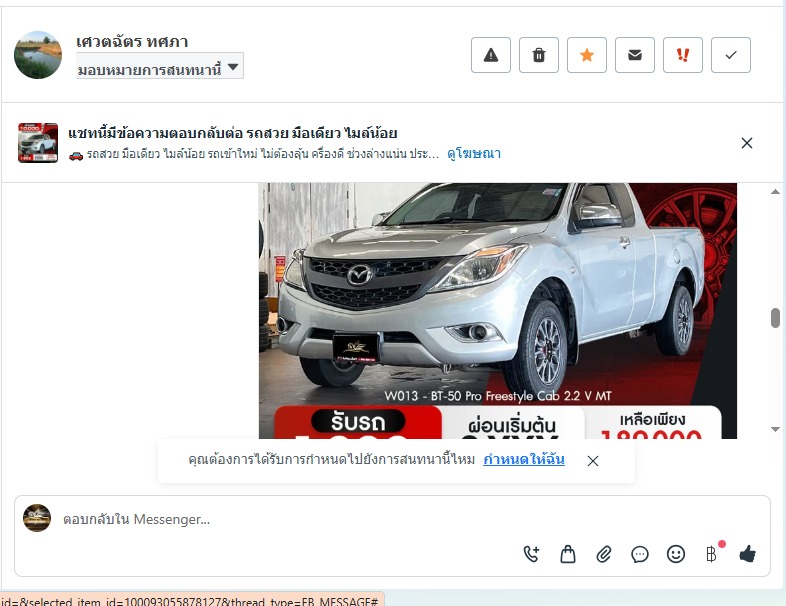The image size is (786, 606).
Task: Click the phone call request icon
Action: pos(531,554)
